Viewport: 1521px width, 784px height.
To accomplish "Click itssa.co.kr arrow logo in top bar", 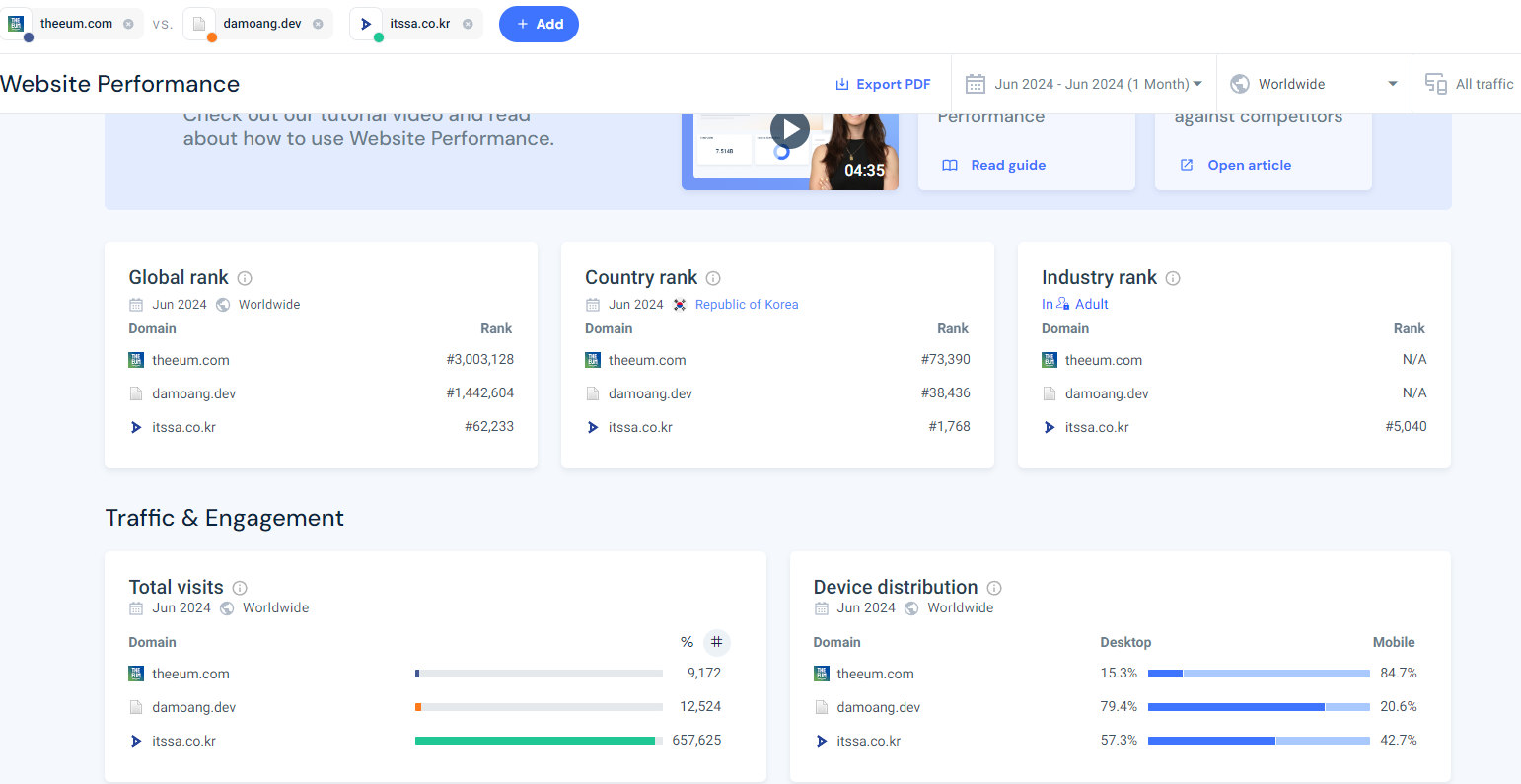I will tap(366, 24).
